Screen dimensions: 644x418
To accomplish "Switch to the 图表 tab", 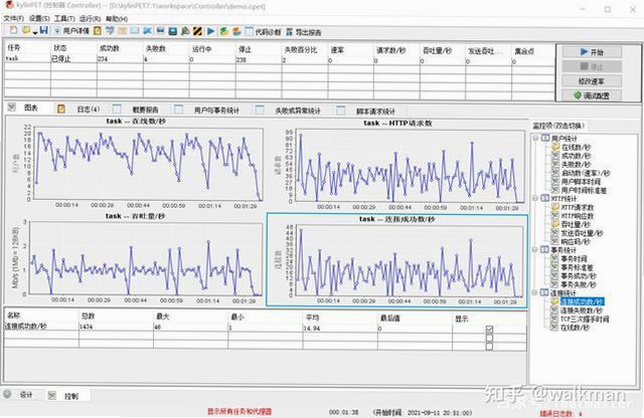I will [24, 108].
